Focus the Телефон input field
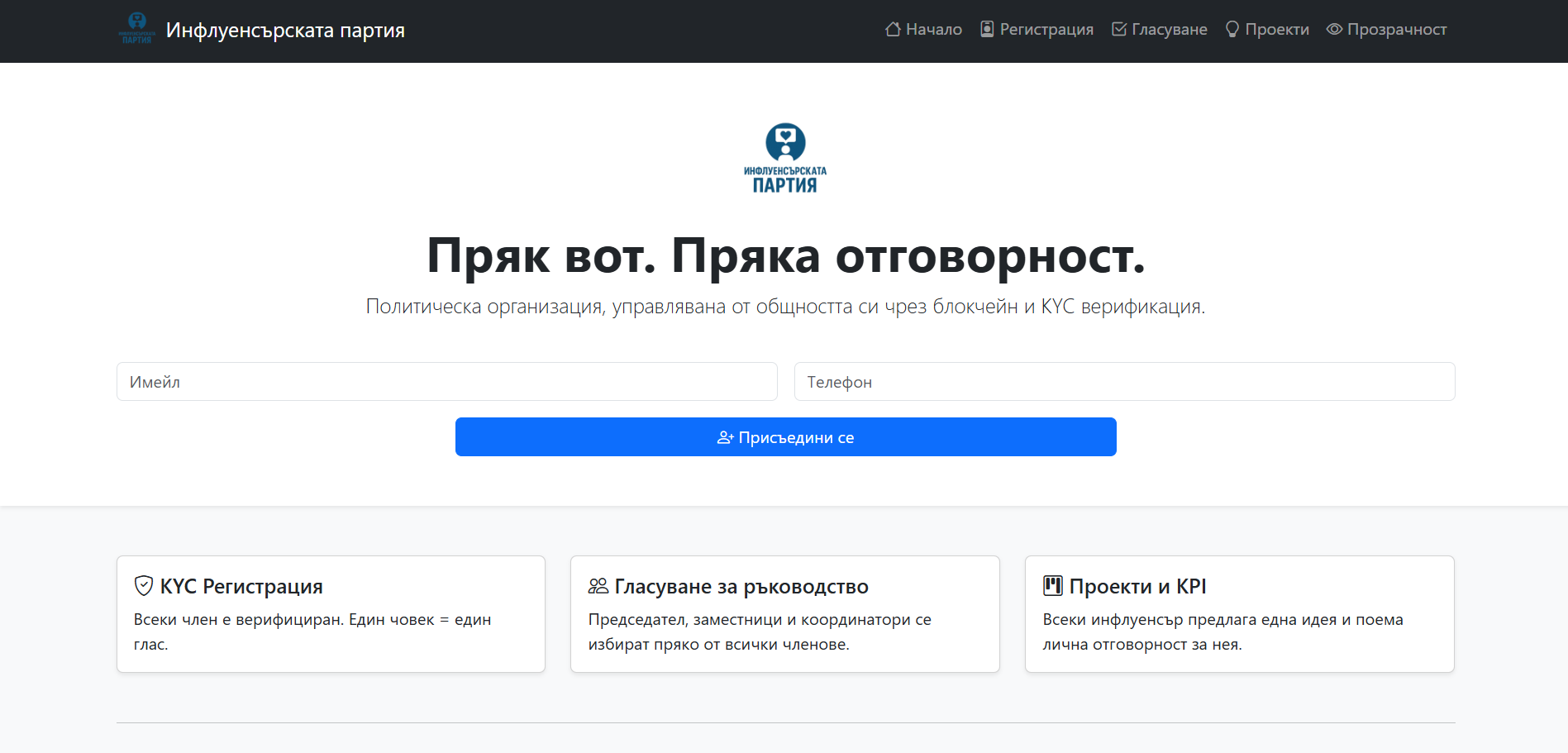This screenshot has width=1568, height=753. [1125, 381]
